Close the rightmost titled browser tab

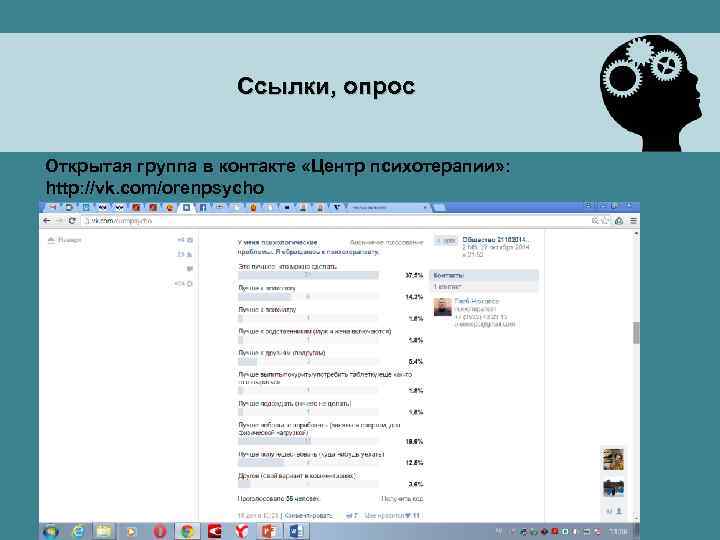pyautogui.click(x=425, y=208)
